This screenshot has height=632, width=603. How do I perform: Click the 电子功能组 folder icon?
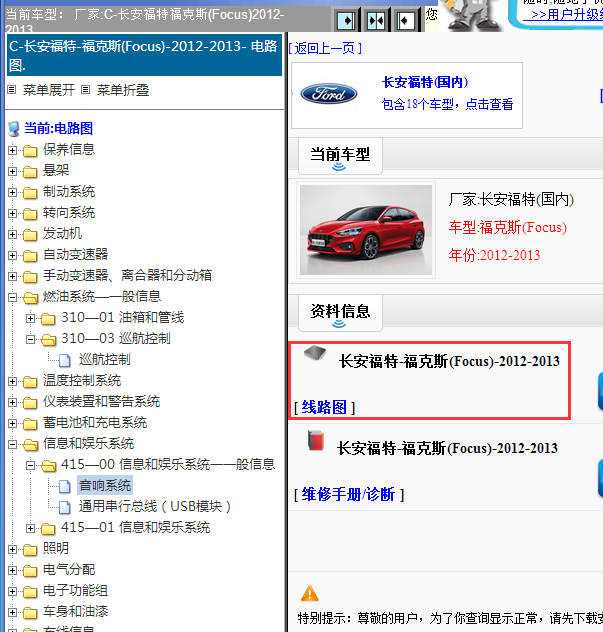tap(30, 591)
